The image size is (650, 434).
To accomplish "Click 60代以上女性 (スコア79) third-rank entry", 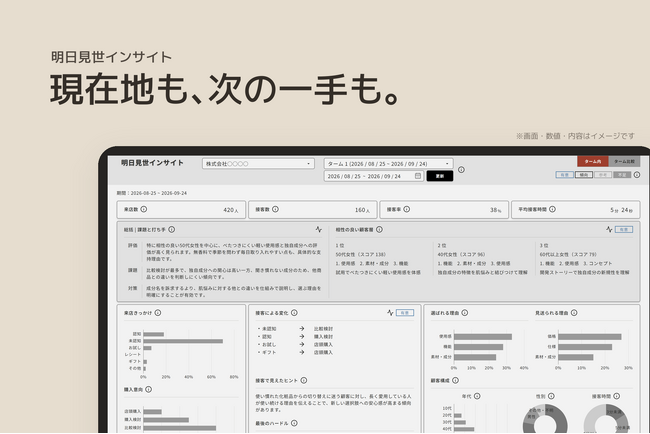I will coord(570,255).
